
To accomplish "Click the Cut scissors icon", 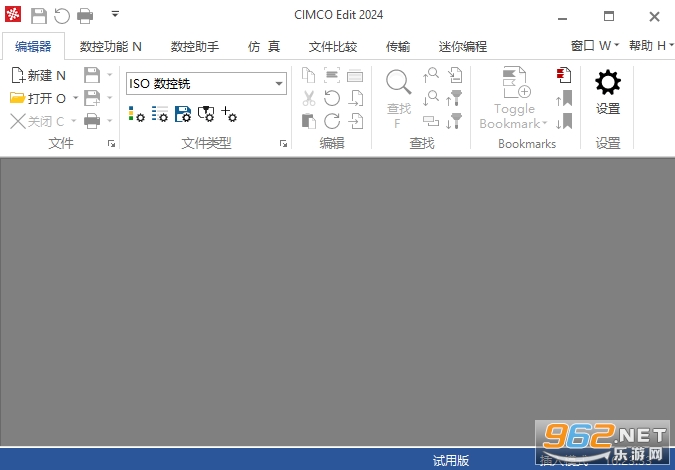I will [309, 98].
